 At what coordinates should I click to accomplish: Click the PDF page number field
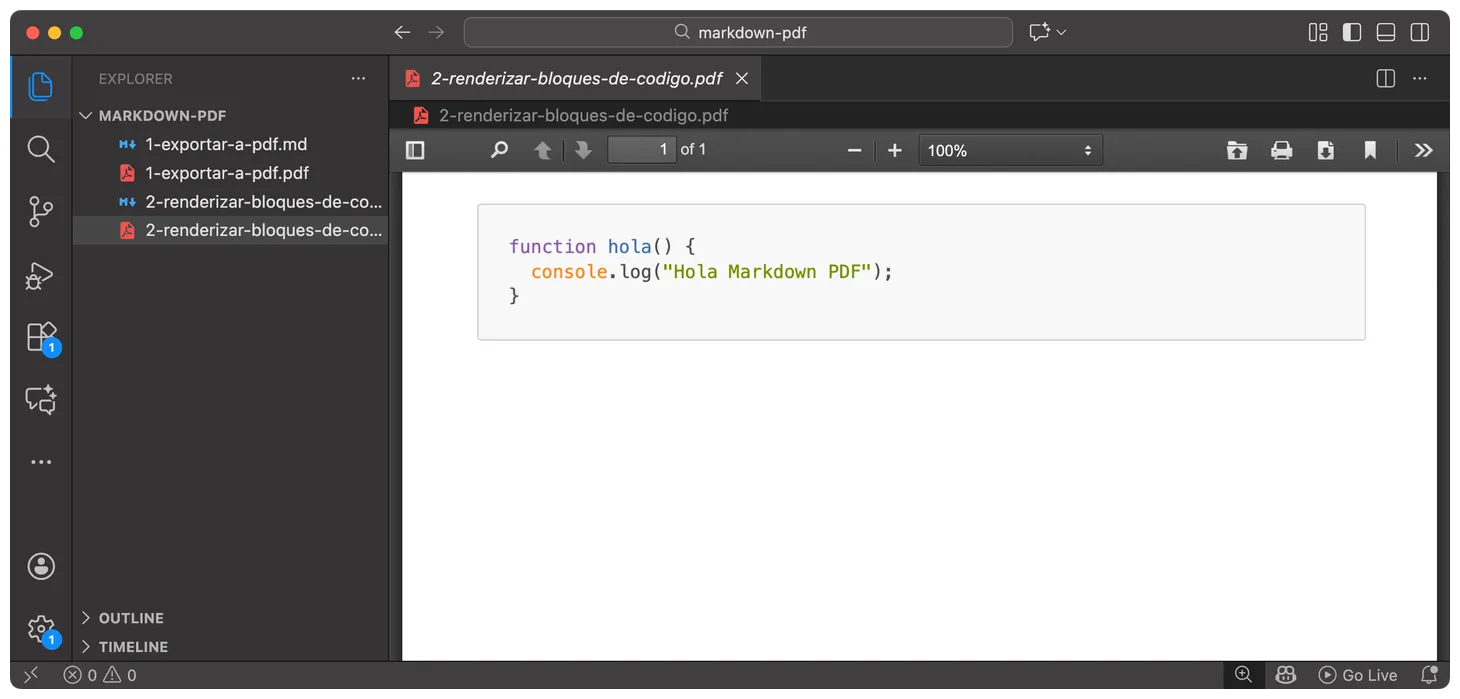[x=642, y=150]
